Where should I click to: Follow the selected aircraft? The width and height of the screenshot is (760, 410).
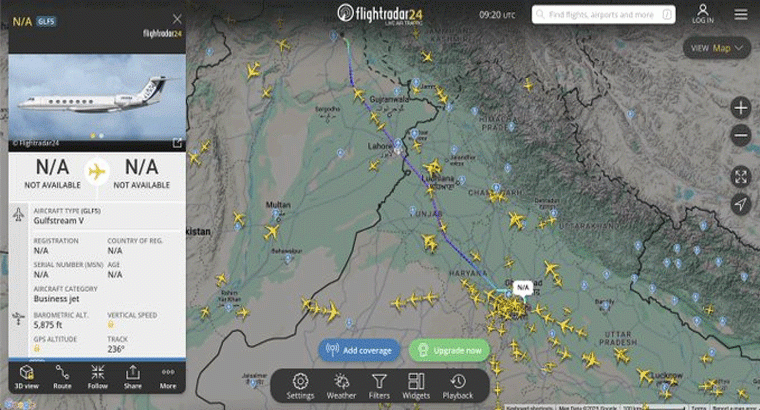click(x=97, y=377)
